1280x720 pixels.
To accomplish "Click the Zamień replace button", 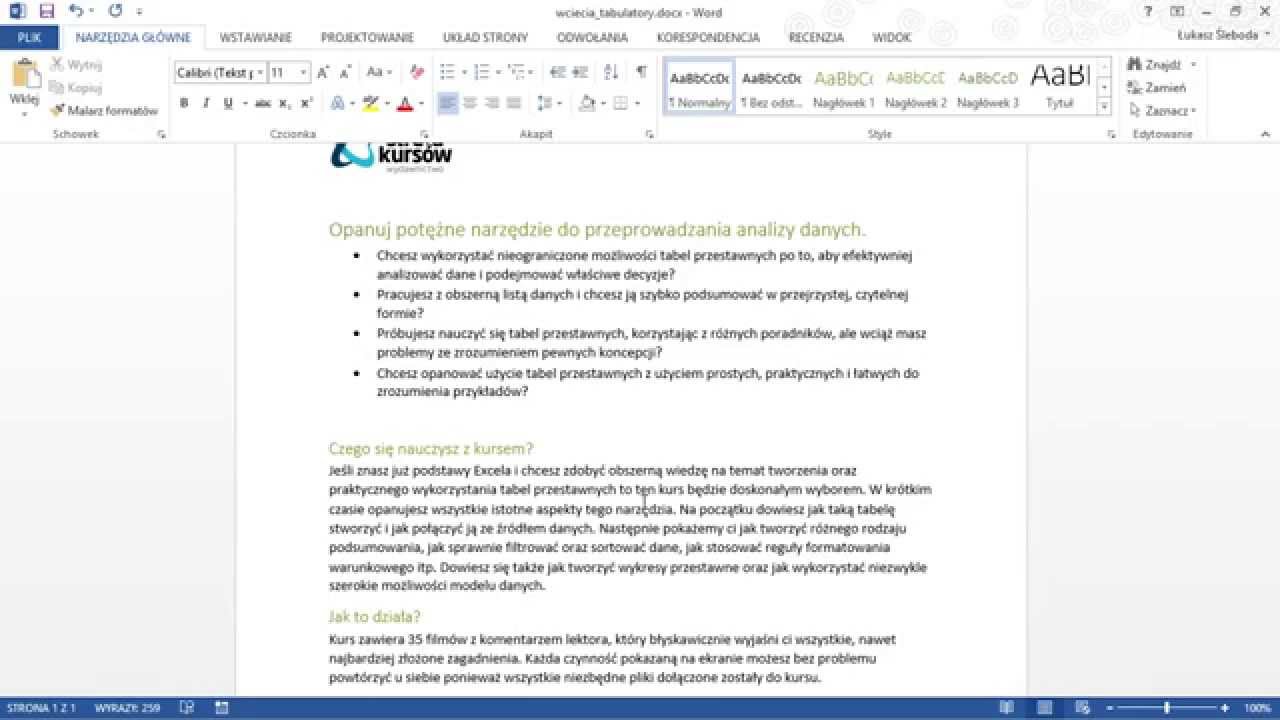I will pyautogui.click(x=1157, y=88).
